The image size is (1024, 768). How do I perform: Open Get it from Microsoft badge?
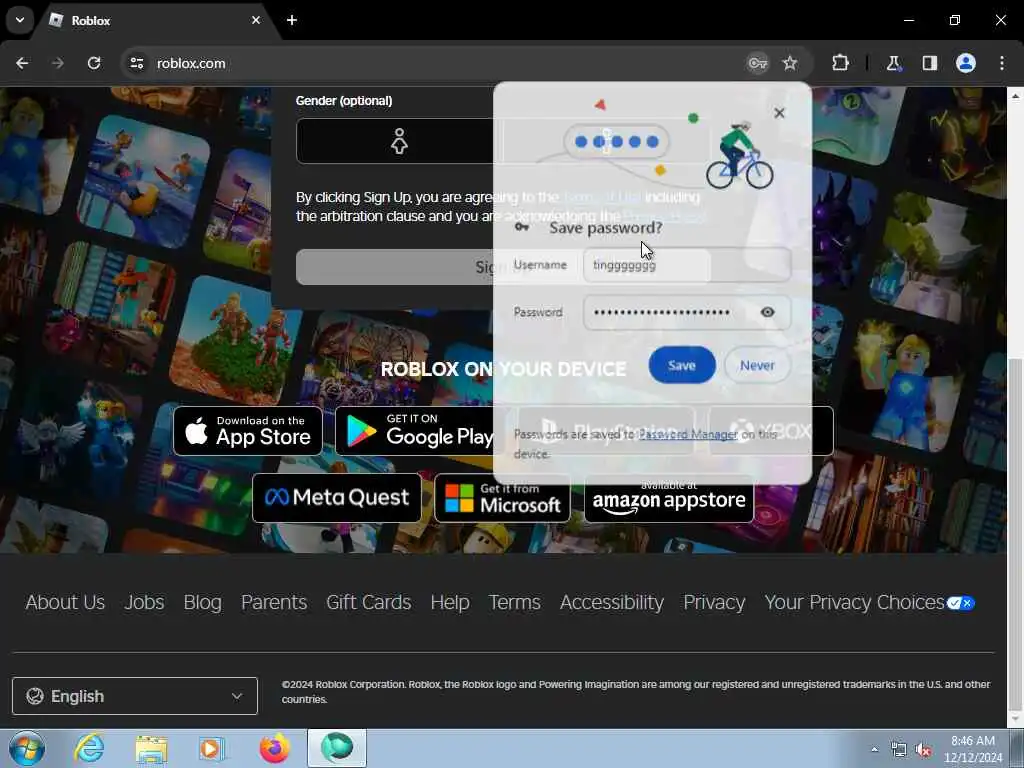pos(502,498)
